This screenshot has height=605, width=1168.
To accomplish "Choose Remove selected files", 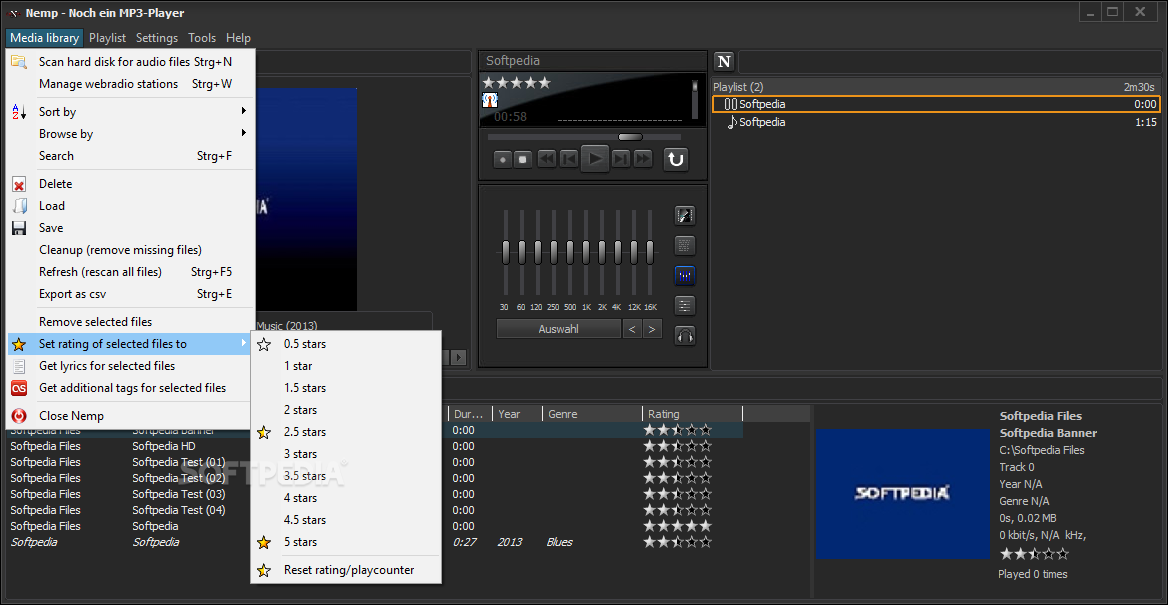I will click(x=130, y=322).
